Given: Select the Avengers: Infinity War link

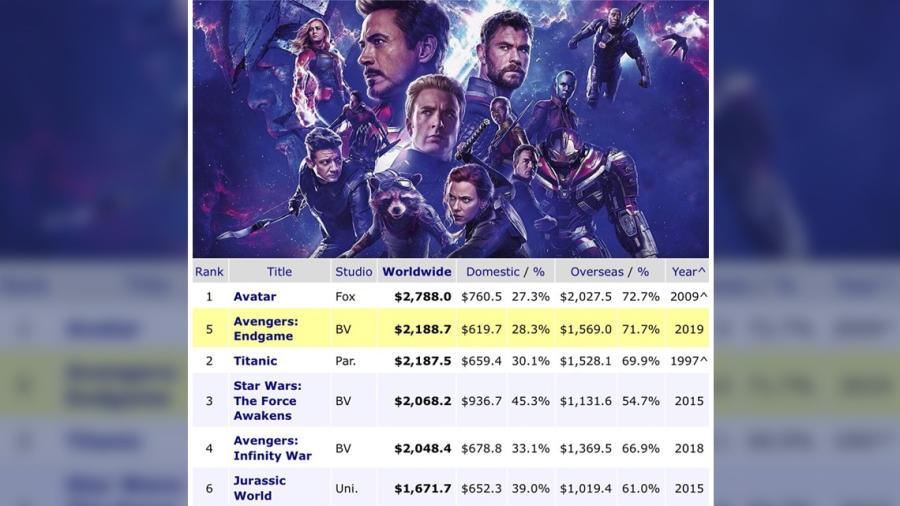Looking at the screenshot, I should point(272,448).
